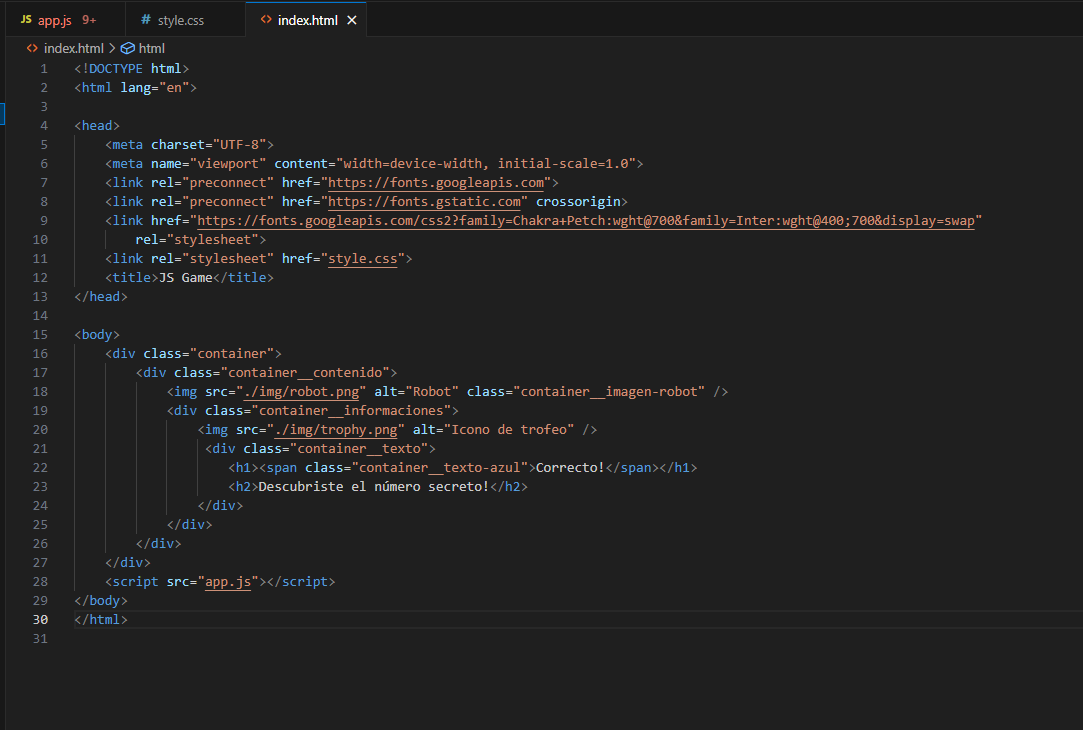The image size is (1083, 730).
Task: Click the CSS hash icon on style.css tab
Action: click(146, 19)
